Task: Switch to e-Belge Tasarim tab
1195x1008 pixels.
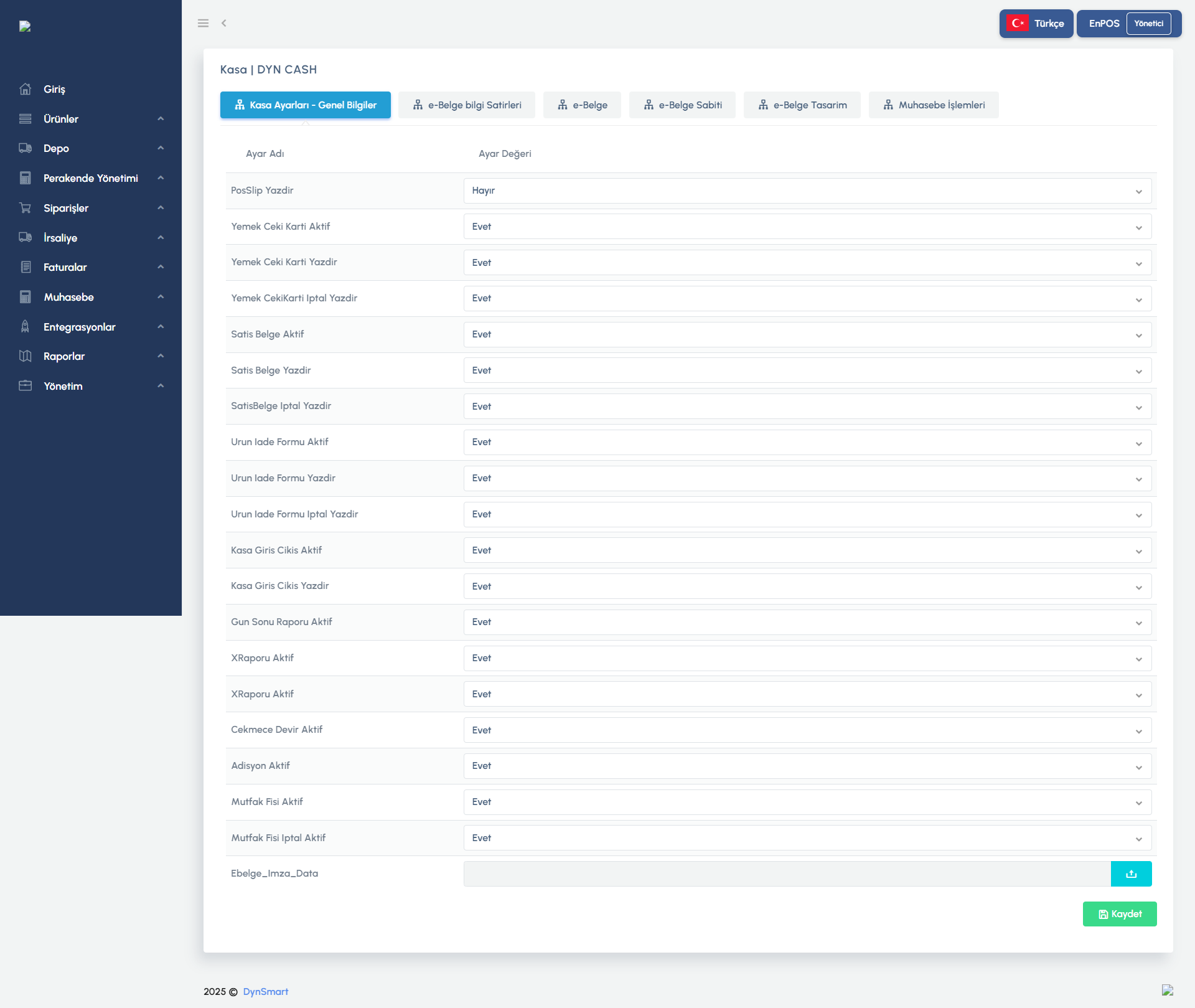Action: (x=802, y=105)
